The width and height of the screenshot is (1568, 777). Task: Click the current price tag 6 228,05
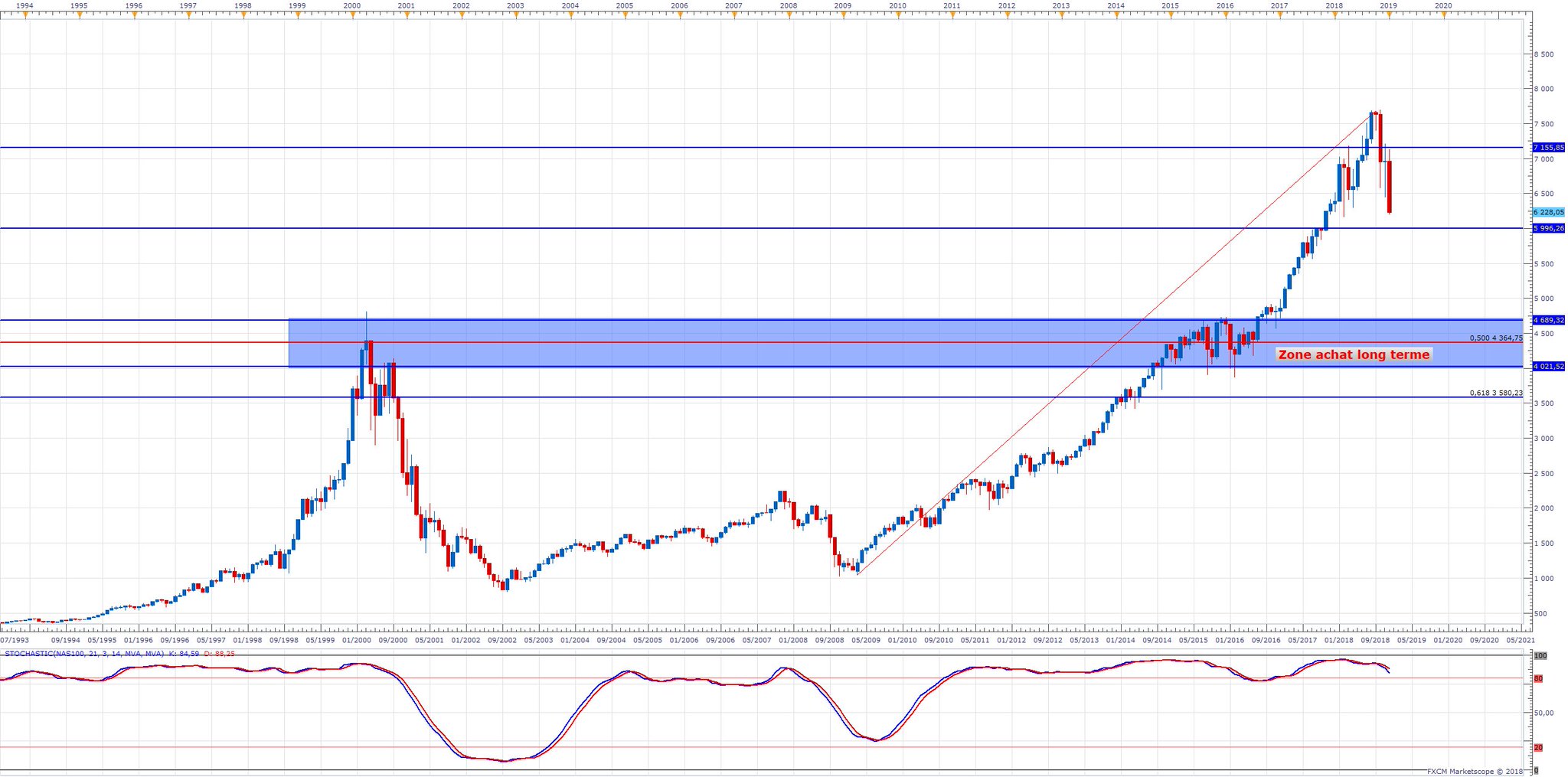click(1549, 212)
